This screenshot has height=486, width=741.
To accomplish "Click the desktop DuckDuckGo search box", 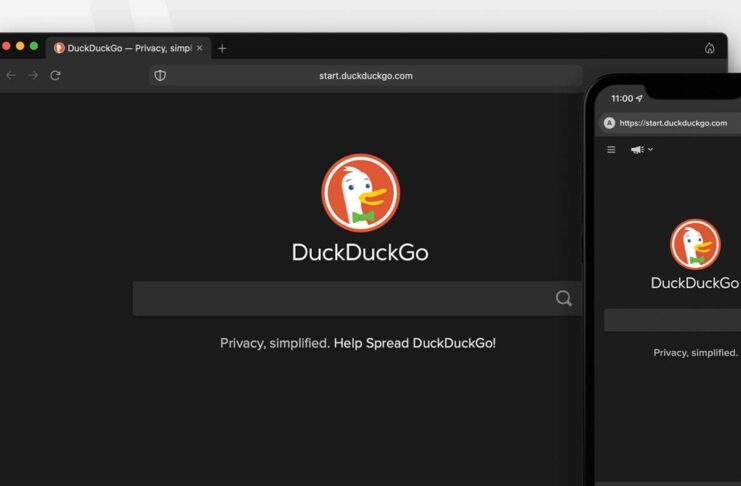I will (357, 298).
